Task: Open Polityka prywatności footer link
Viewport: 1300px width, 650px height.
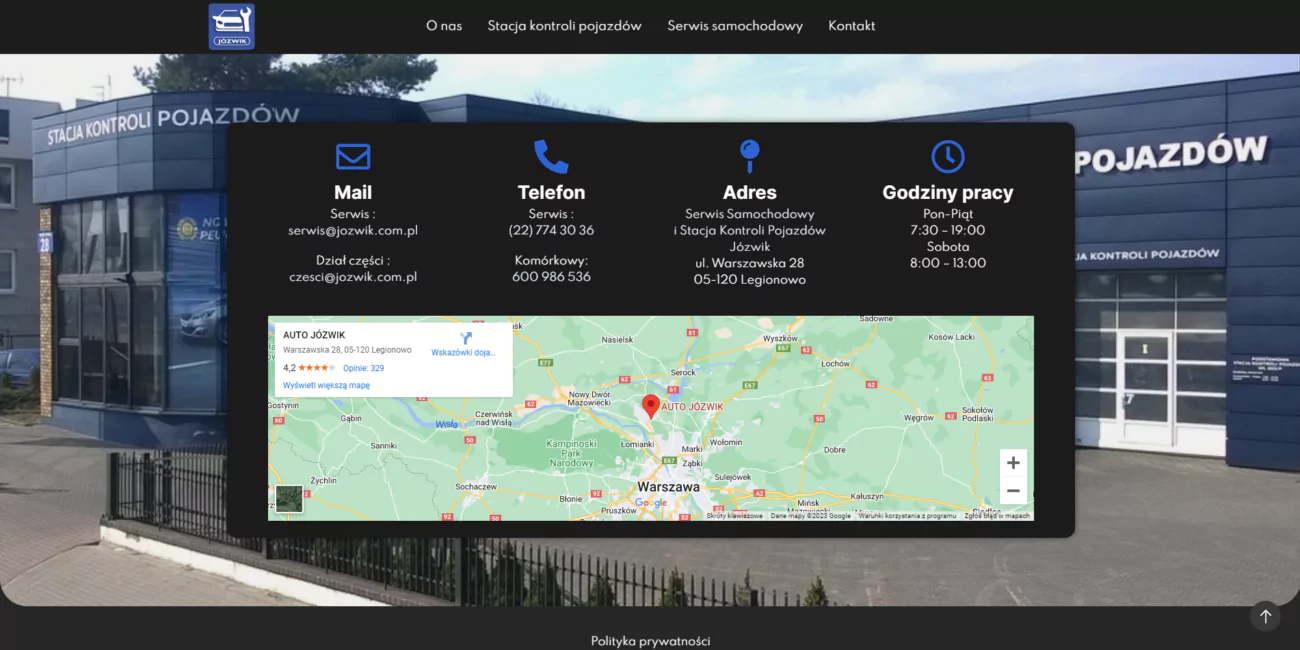Action: click(650, 641)
